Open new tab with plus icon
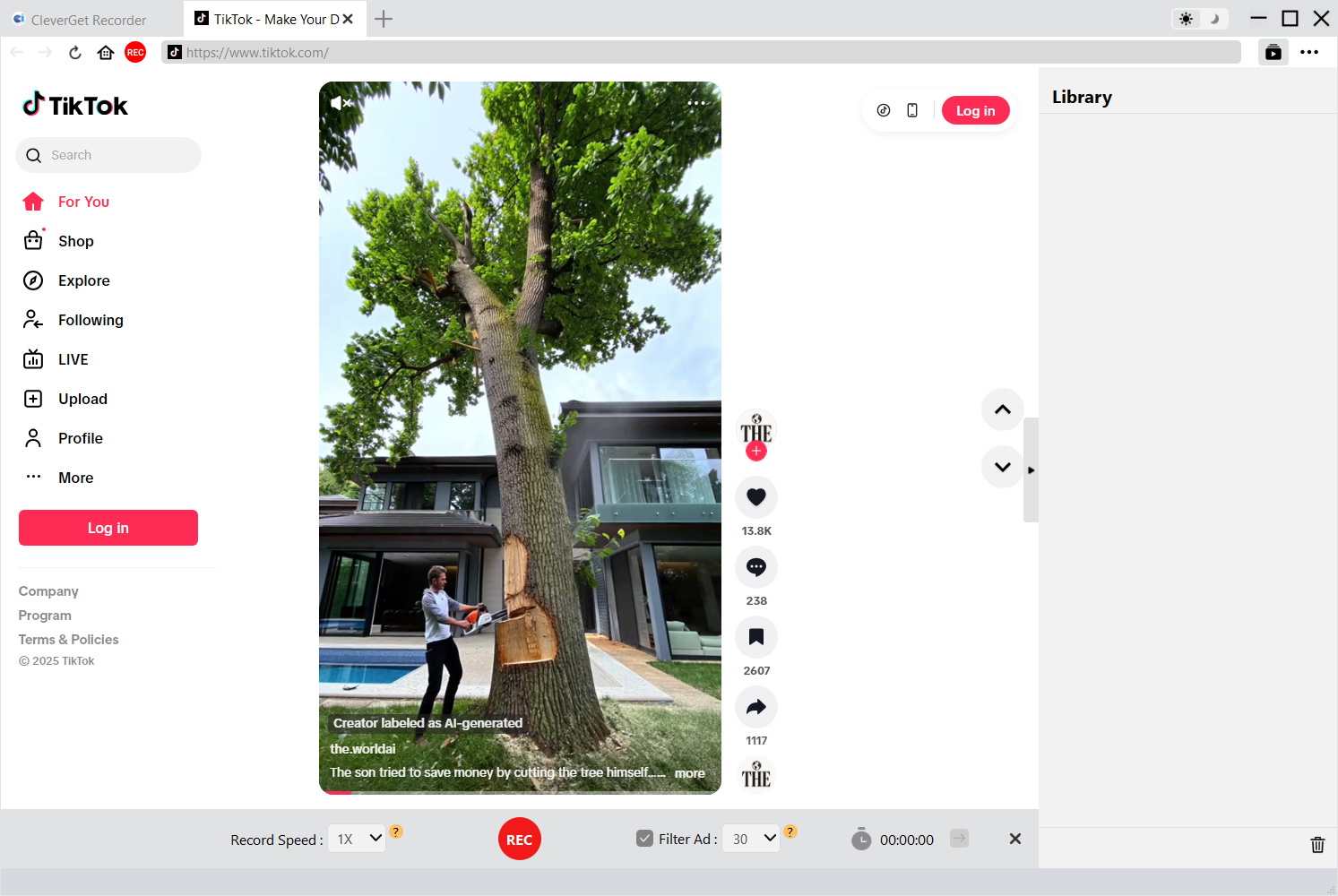 [x=384, y=19]
